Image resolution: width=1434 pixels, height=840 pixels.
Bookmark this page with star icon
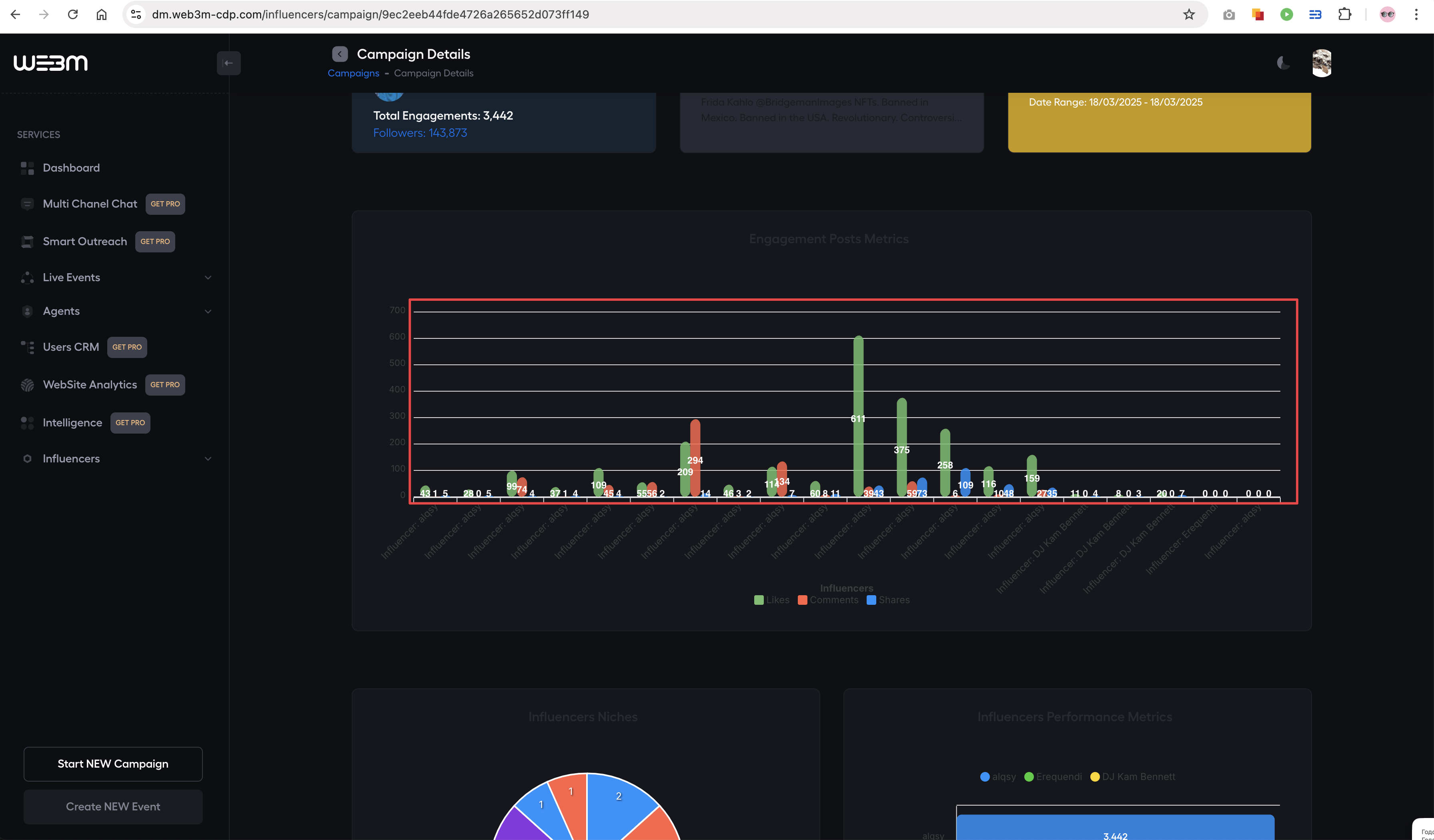coord(1189,15)
